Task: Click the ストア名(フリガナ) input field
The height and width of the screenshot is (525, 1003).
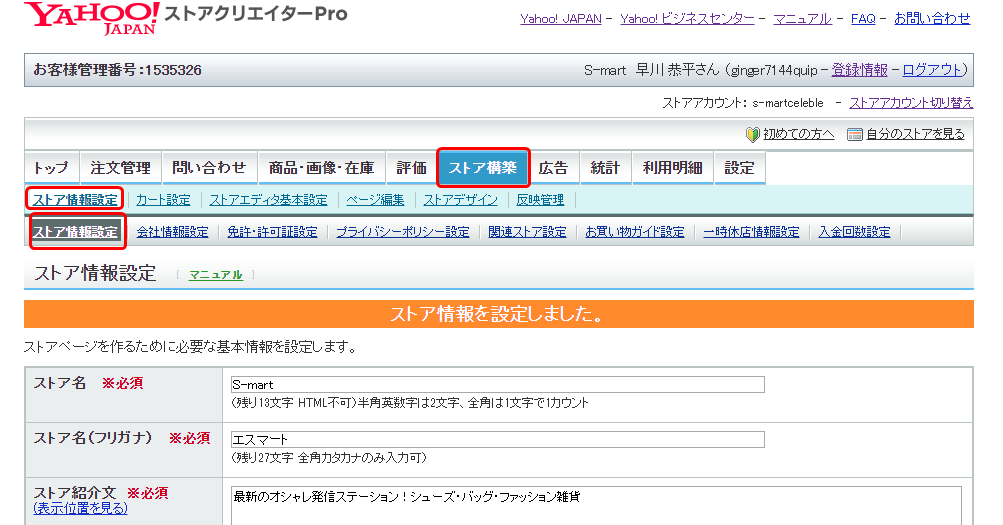Action: click(497, 439)
